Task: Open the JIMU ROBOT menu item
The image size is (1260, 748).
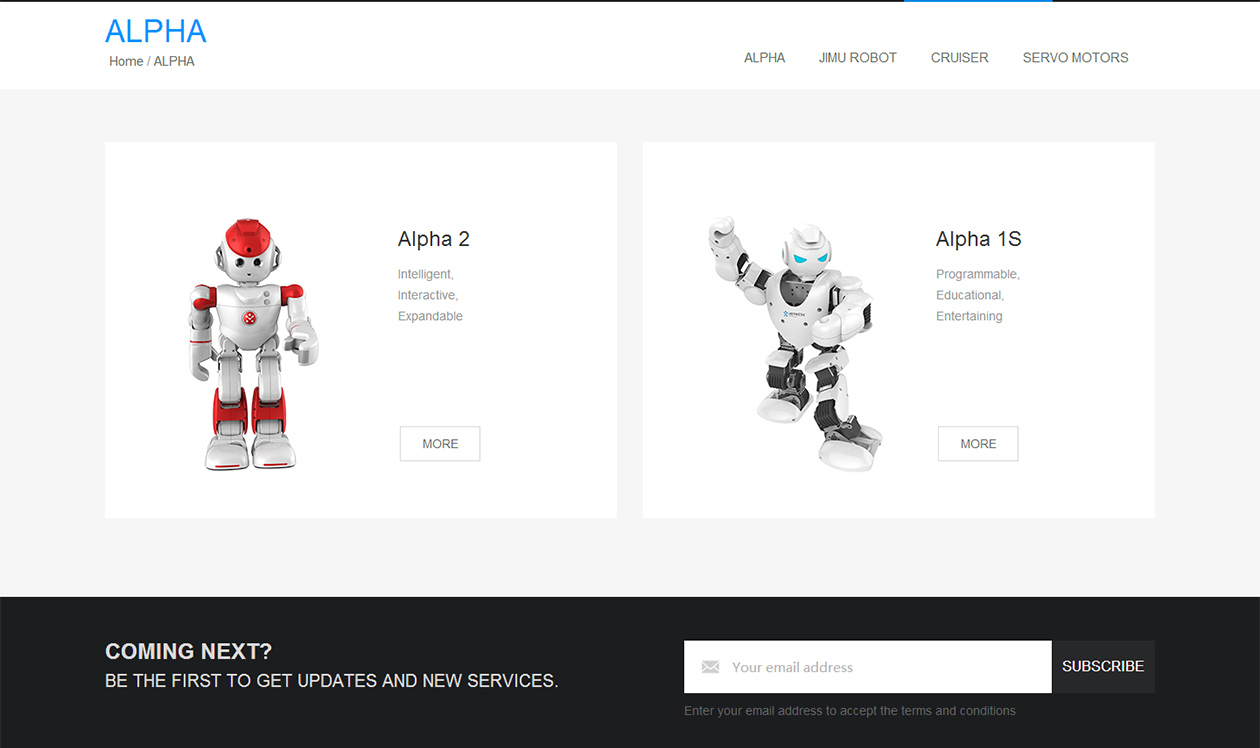Action: click(x=857, y=58)
